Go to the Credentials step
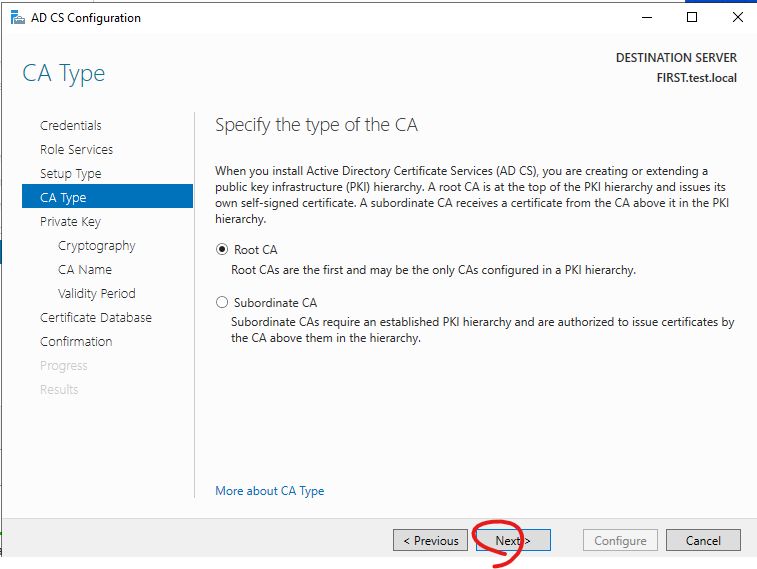The width and height of the screenshot is (757, 569). point(70,125)
